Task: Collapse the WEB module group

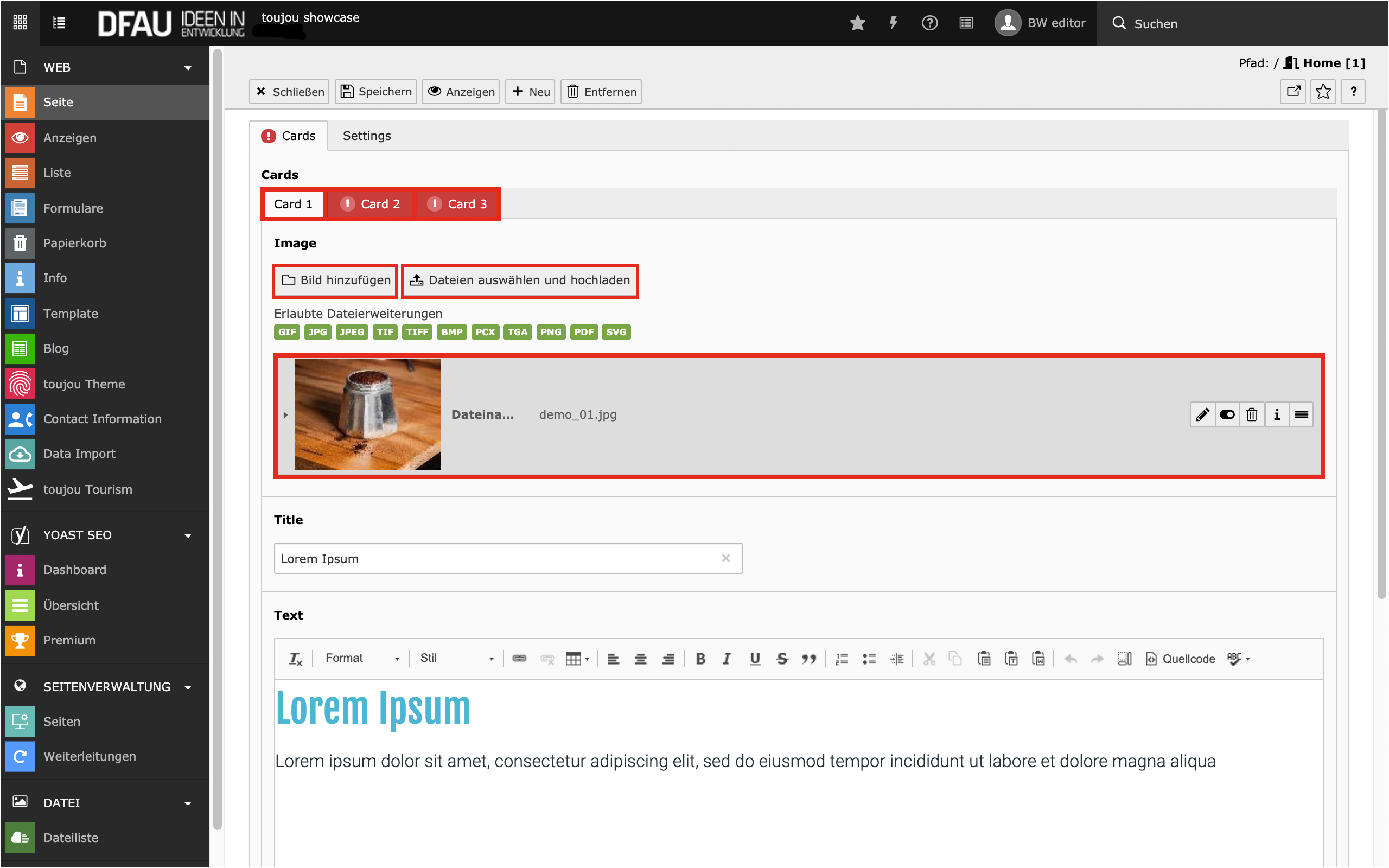Action: pos(105,67)
